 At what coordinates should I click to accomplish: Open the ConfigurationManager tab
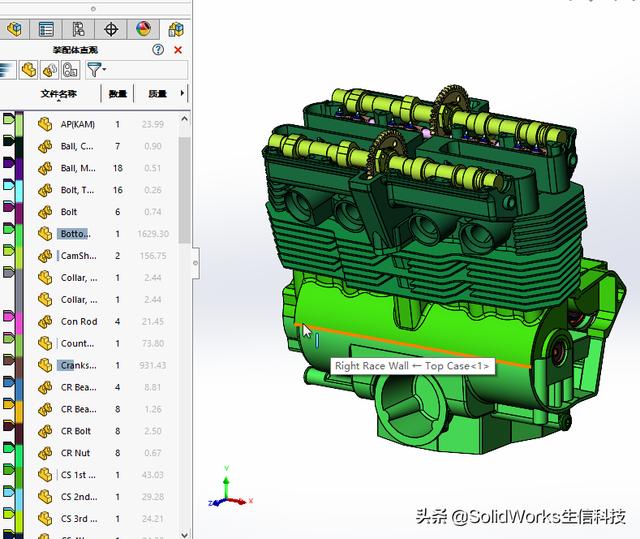click(78, 29)
